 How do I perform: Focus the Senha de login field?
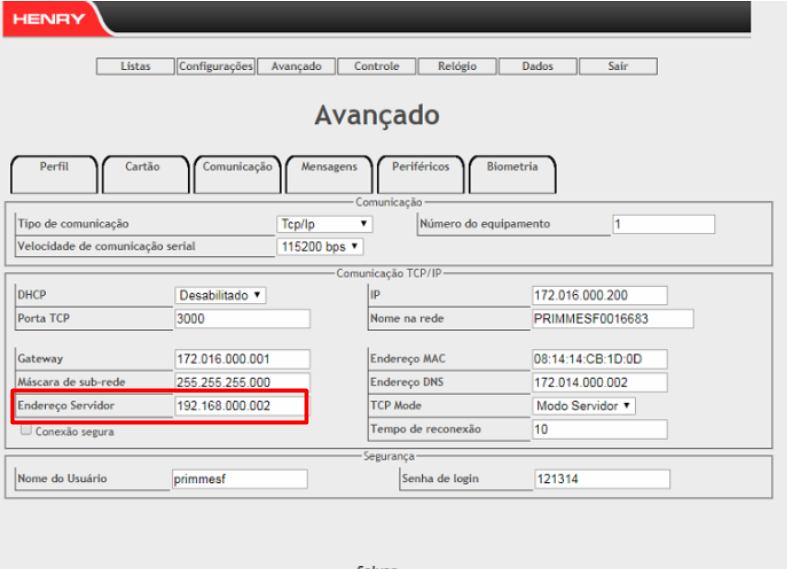pyautogui.click(x=602, y=479)
